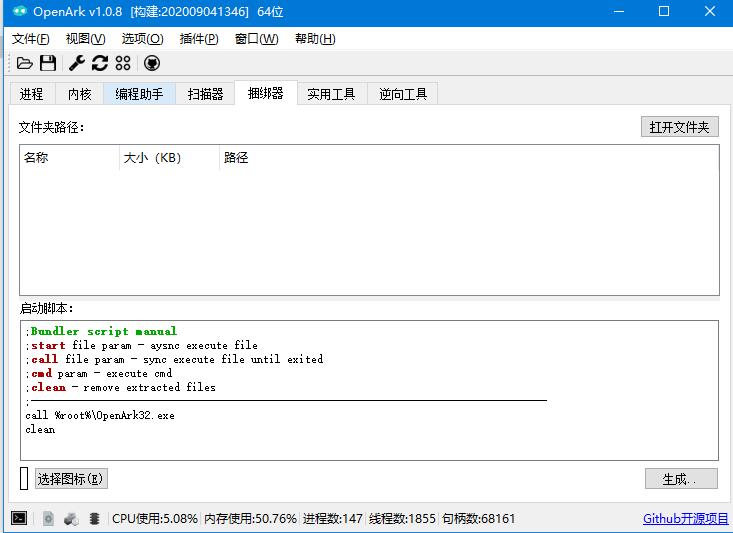Open the GitHub cat icon in toolbar
The height and width of the screenshot is (533, 733).
pyautogui.click(x=152, y=63)
